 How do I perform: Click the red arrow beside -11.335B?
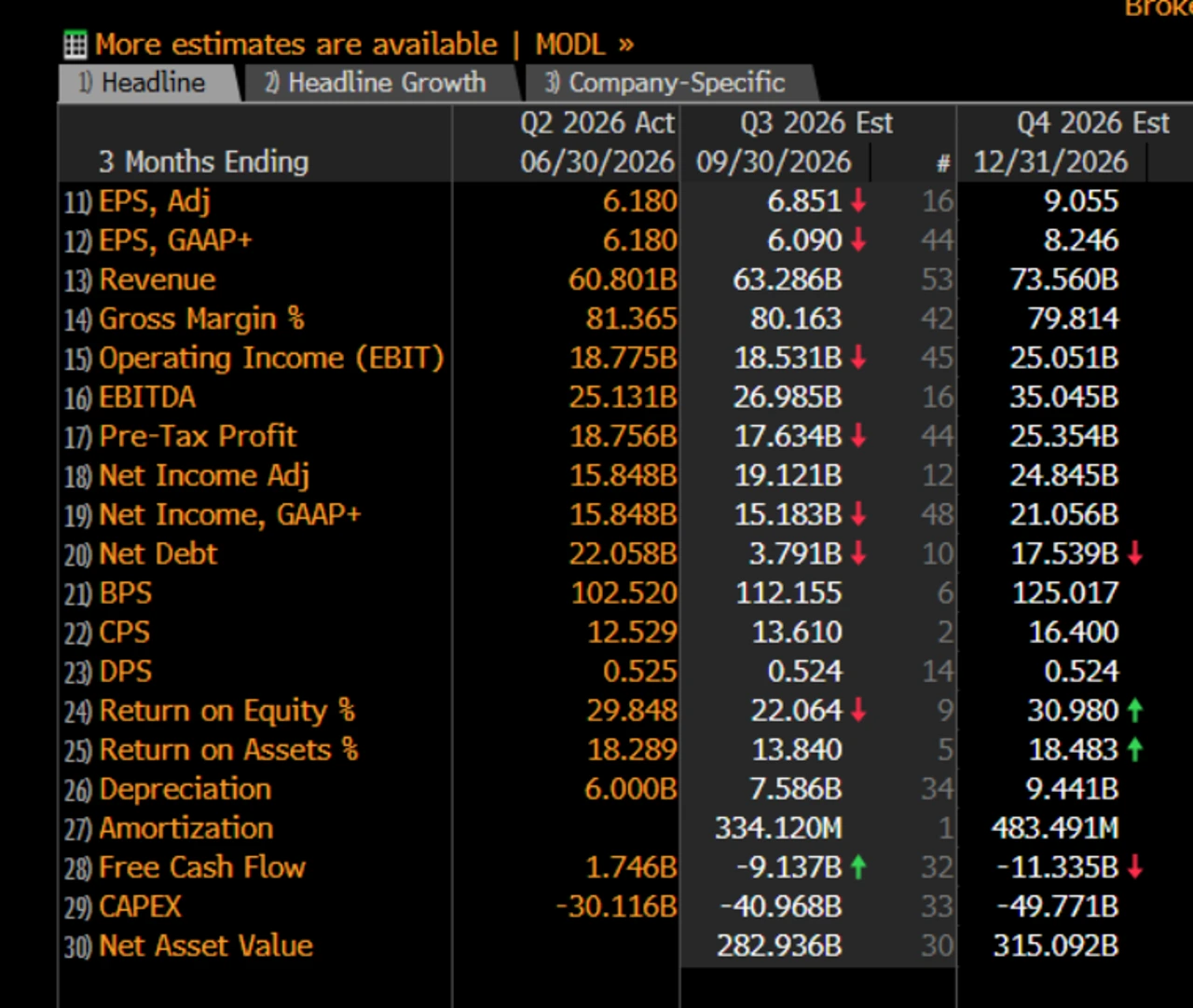[x=1134, y=866]
